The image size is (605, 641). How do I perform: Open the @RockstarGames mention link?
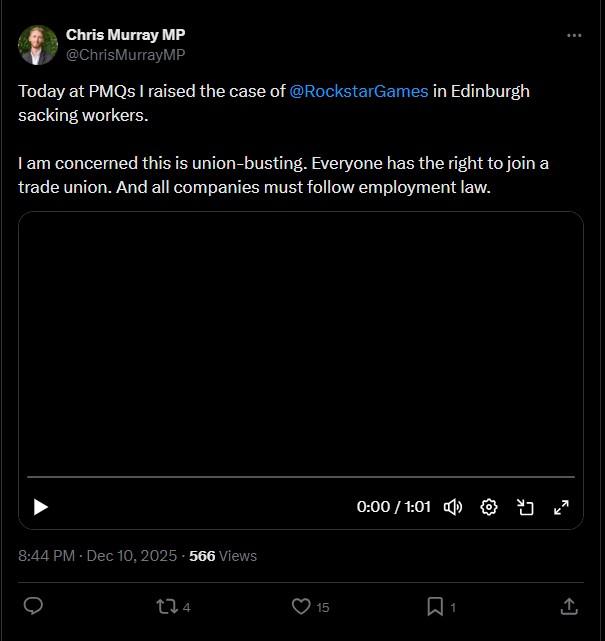pyautogui.click(x=359, y=91)
